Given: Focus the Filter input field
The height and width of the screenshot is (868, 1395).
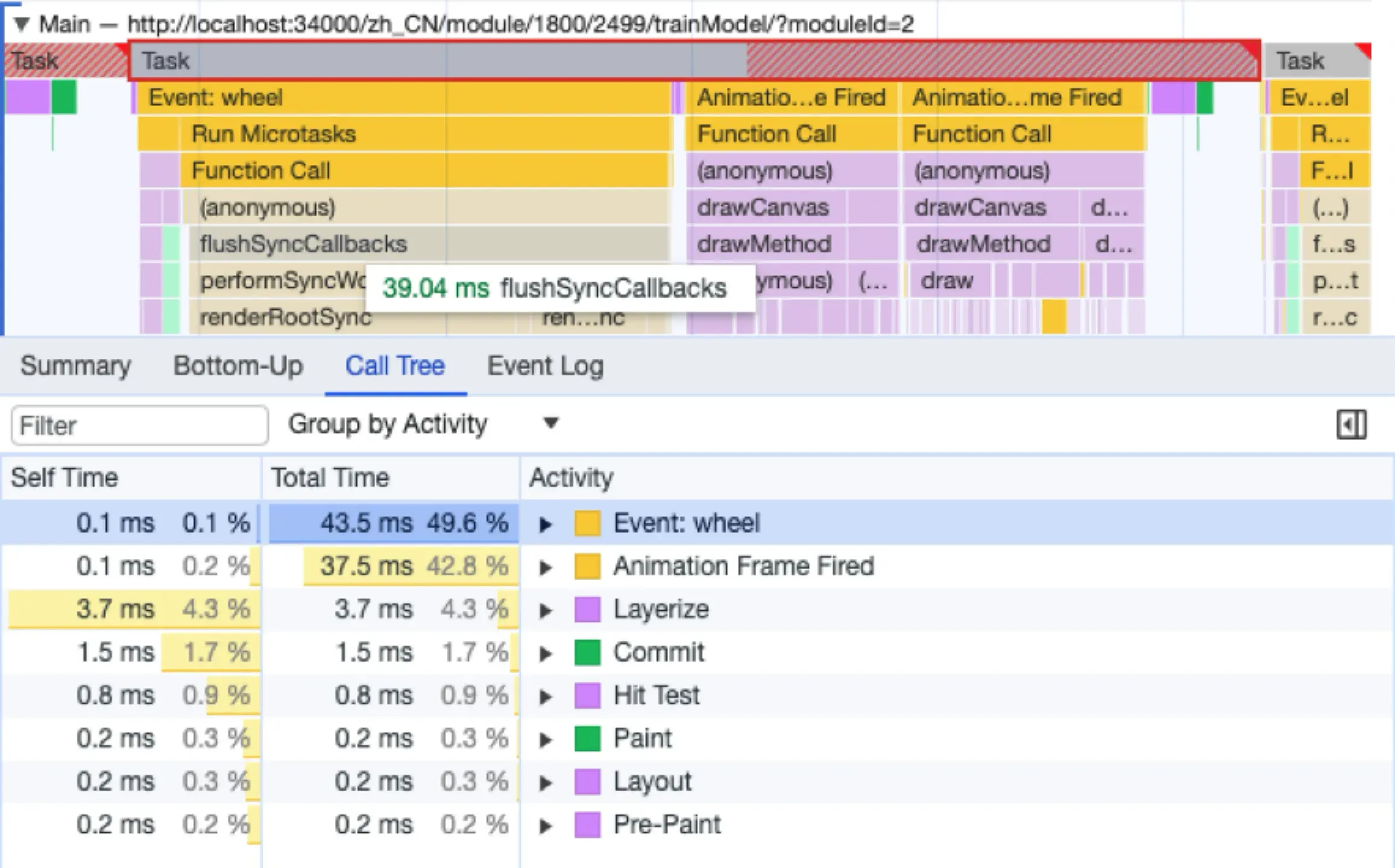Looking at the screenshot, I should coord(139,426).
